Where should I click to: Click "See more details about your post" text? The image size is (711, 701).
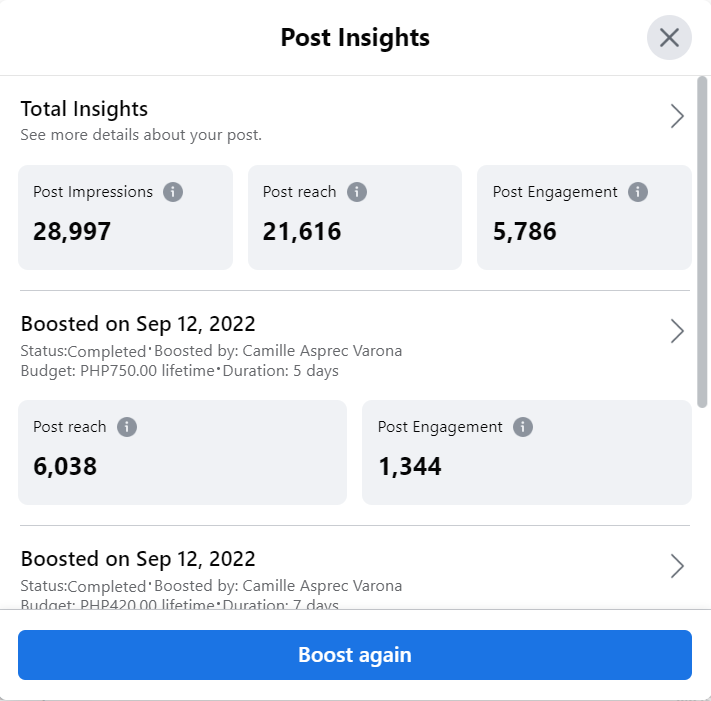click(x=141, y=135)
